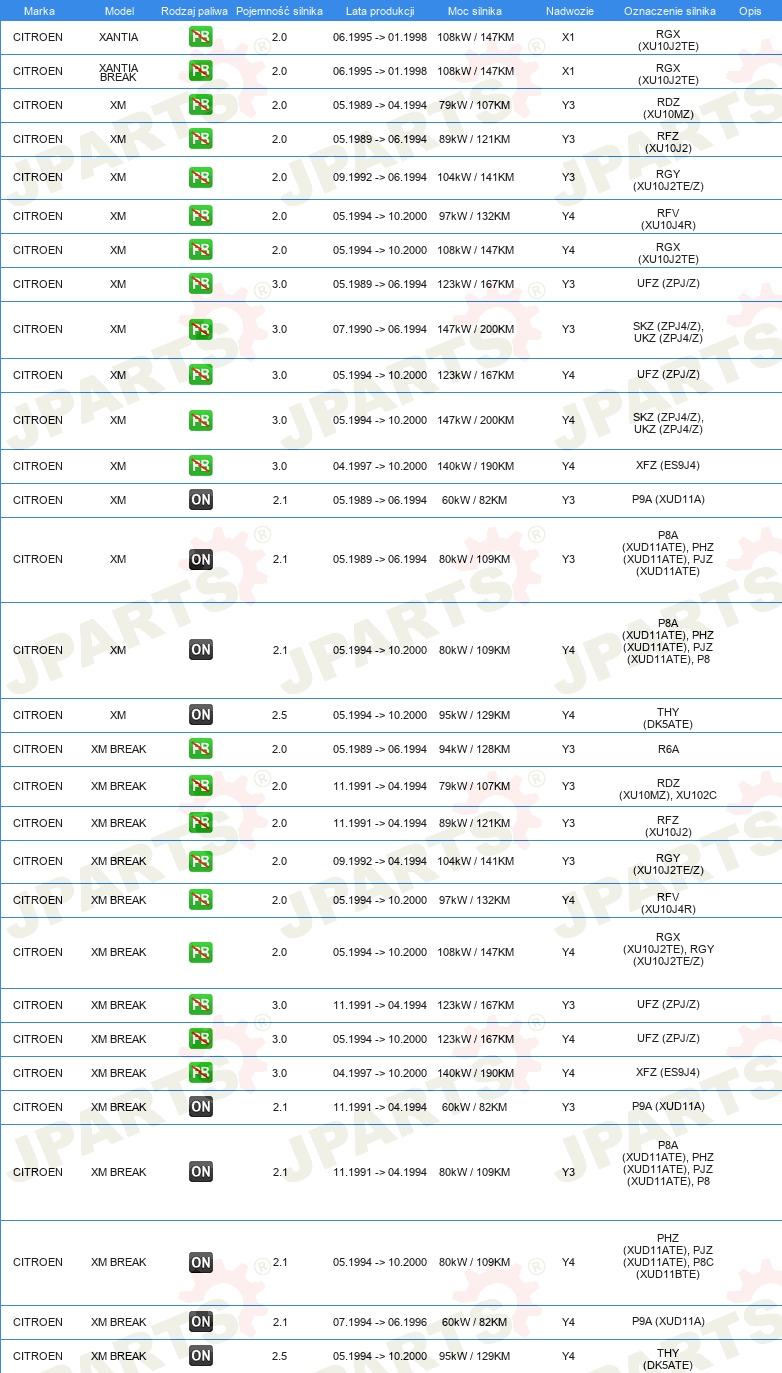Click petrol icon for XM 79kW from 05.1989
The height and width of the screenshot is (1373, 782).
201,105
